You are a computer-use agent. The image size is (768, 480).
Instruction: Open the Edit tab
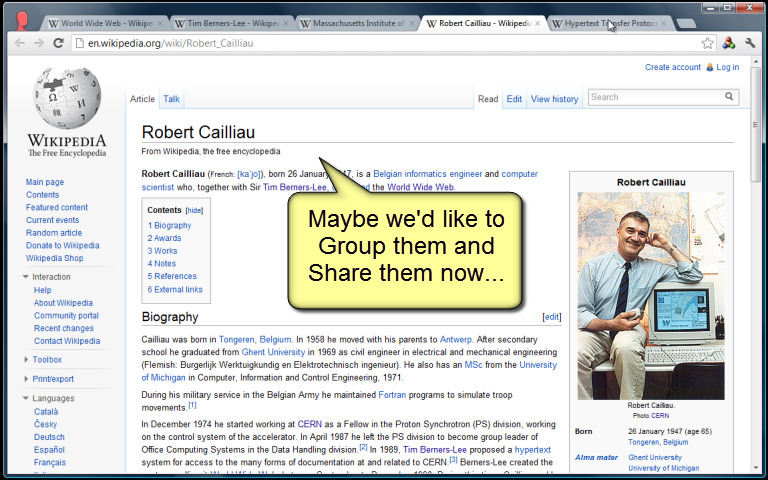(x=514, y=99)
